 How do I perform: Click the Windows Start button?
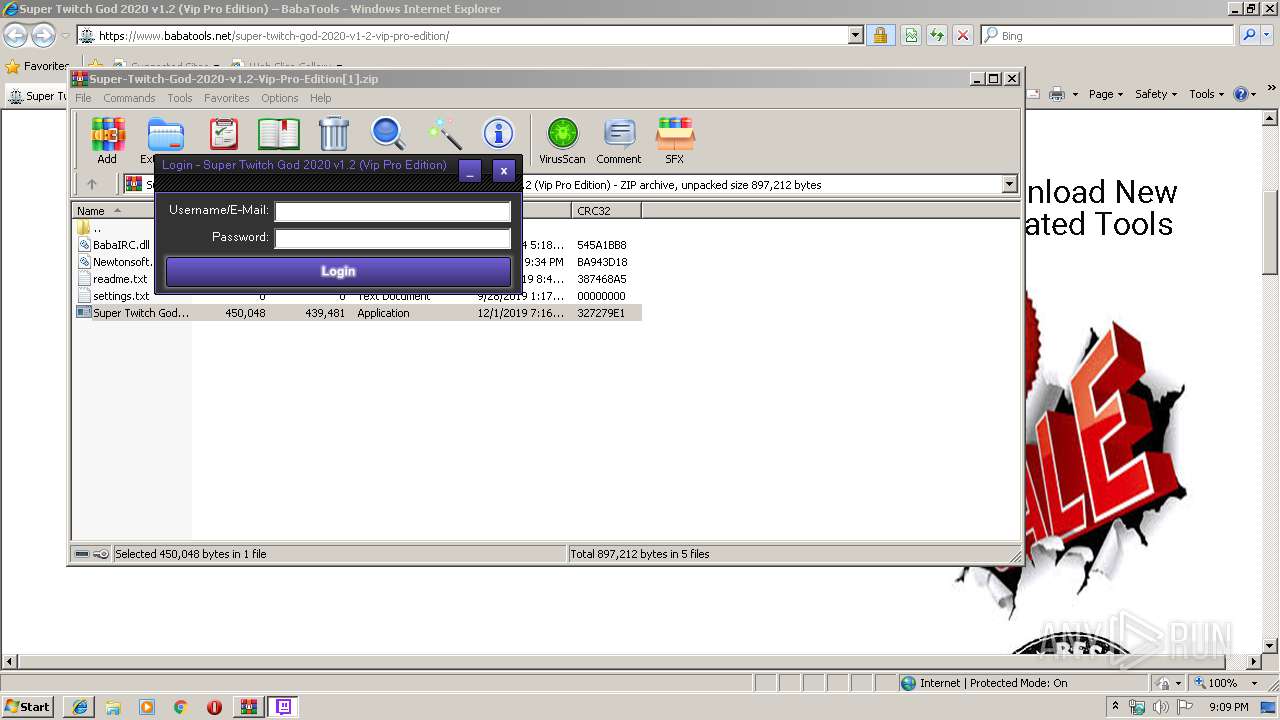pos(27,707)
